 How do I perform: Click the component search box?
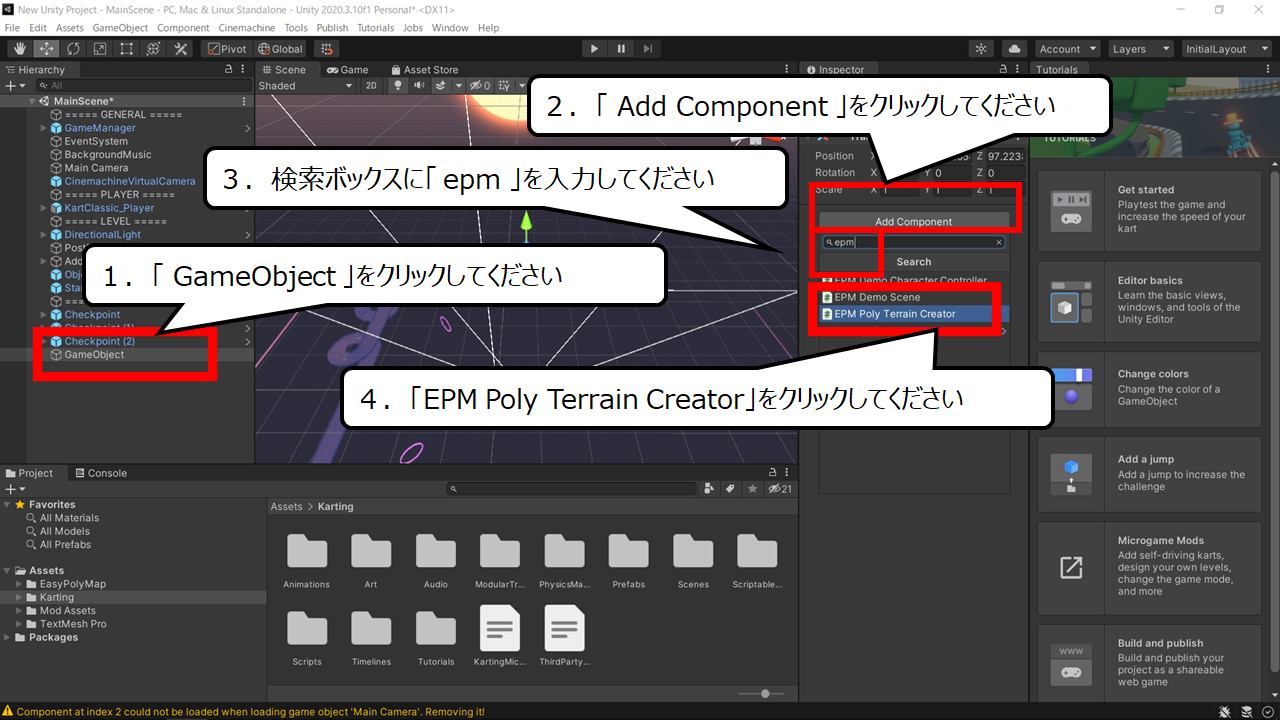(912, 242)
